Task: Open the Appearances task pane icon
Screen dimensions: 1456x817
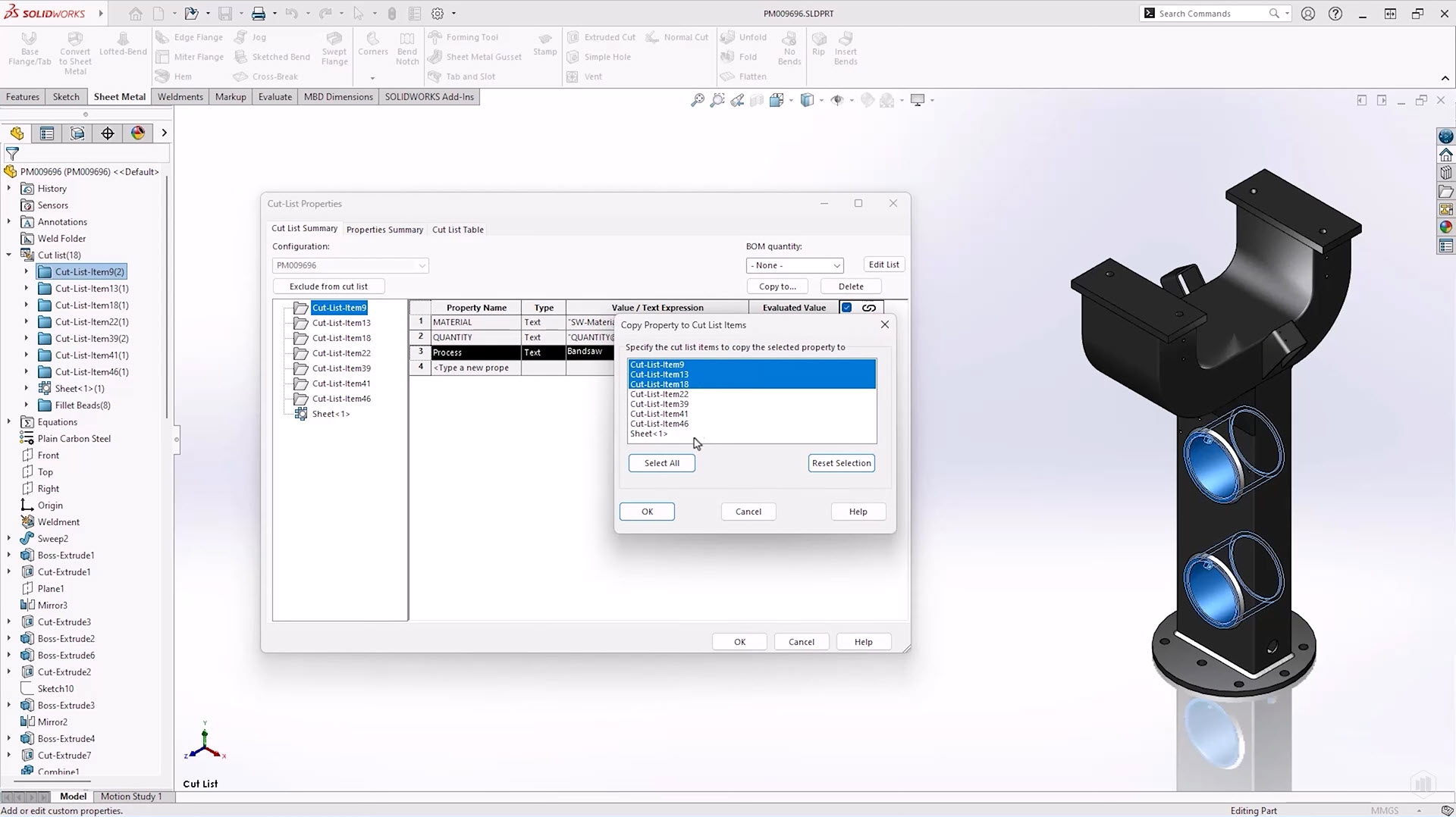Action: 1446,227
